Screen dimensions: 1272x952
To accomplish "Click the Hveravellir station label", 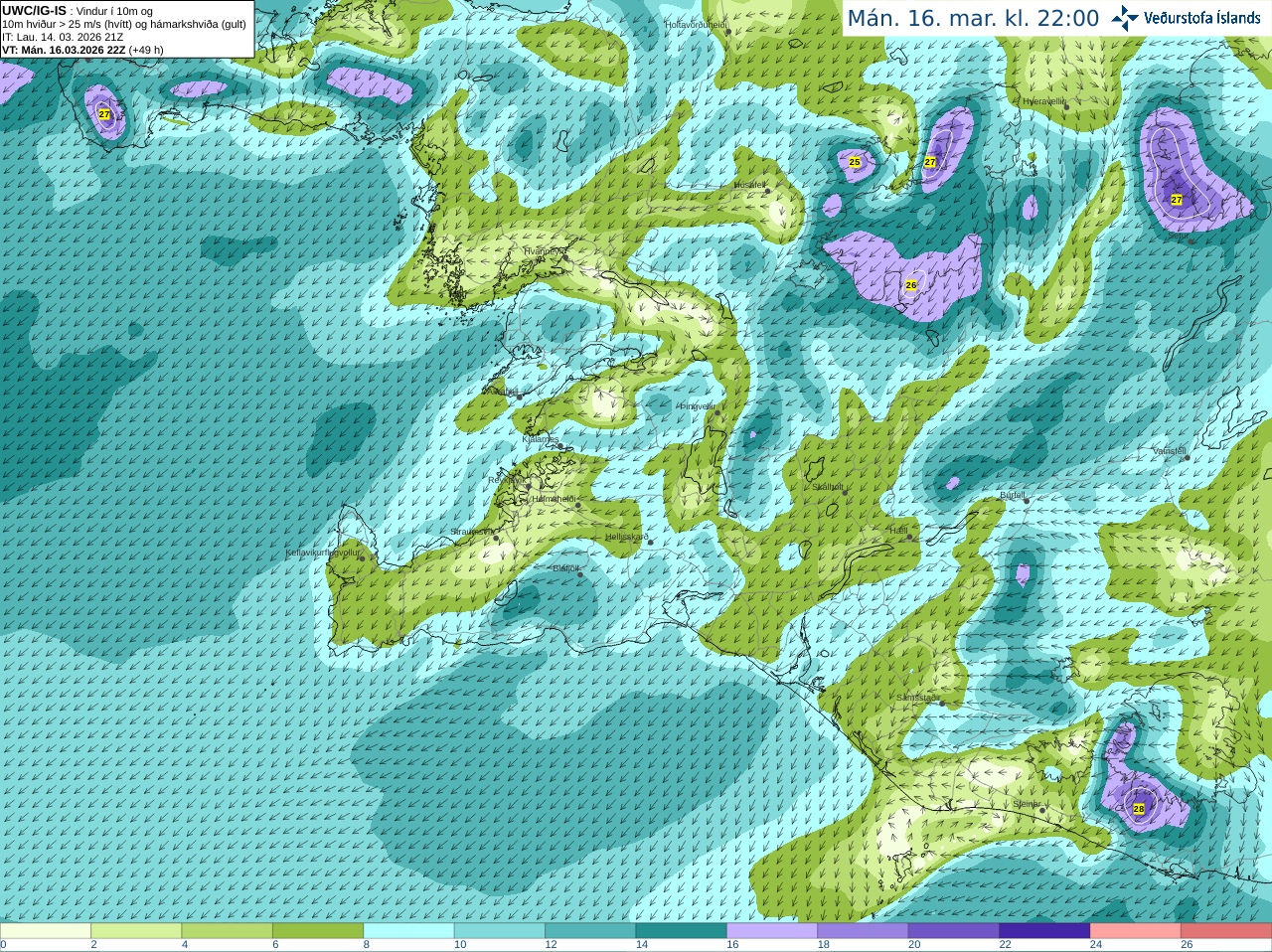I will [x=1043, y=101].
